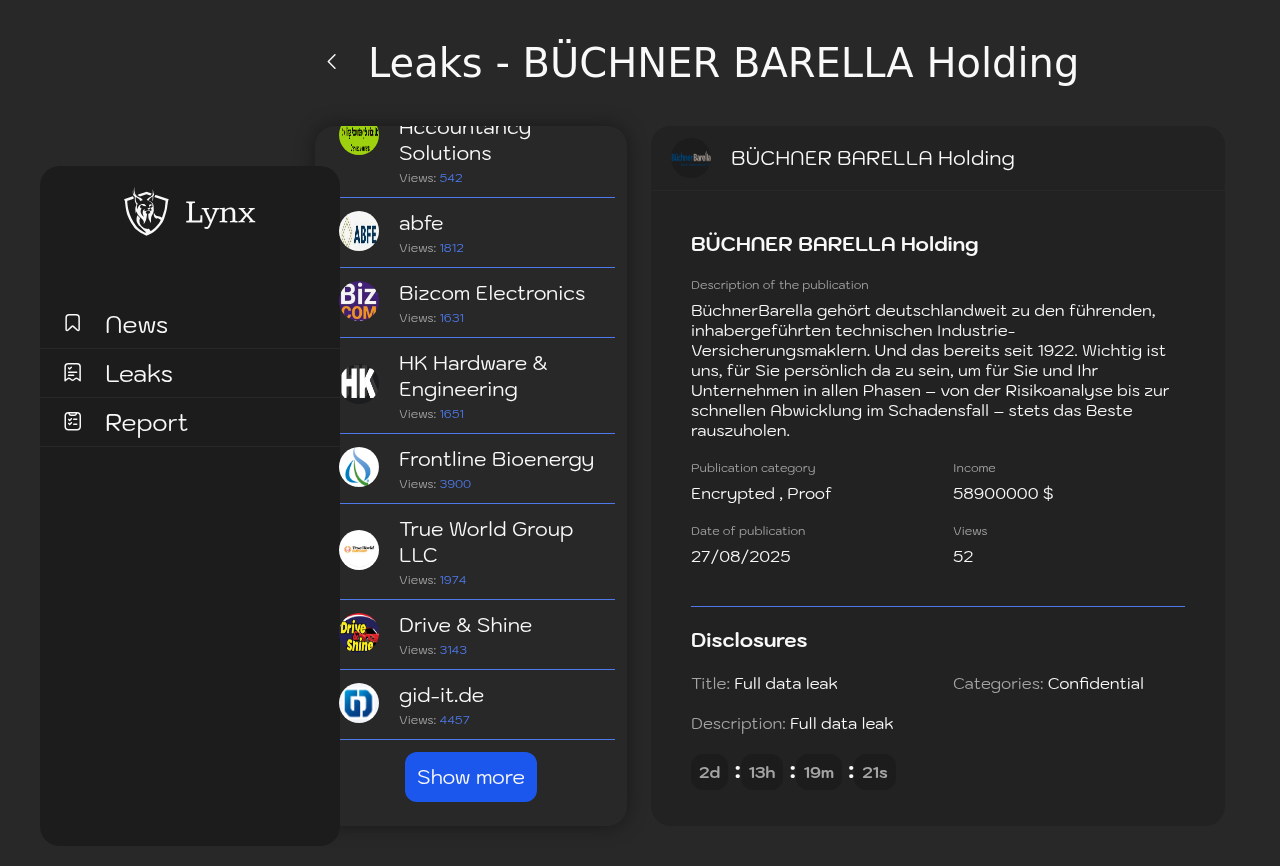1280x866 pixels.
Task: Click the Categories Confidential value
Action: coord(1096,684)
